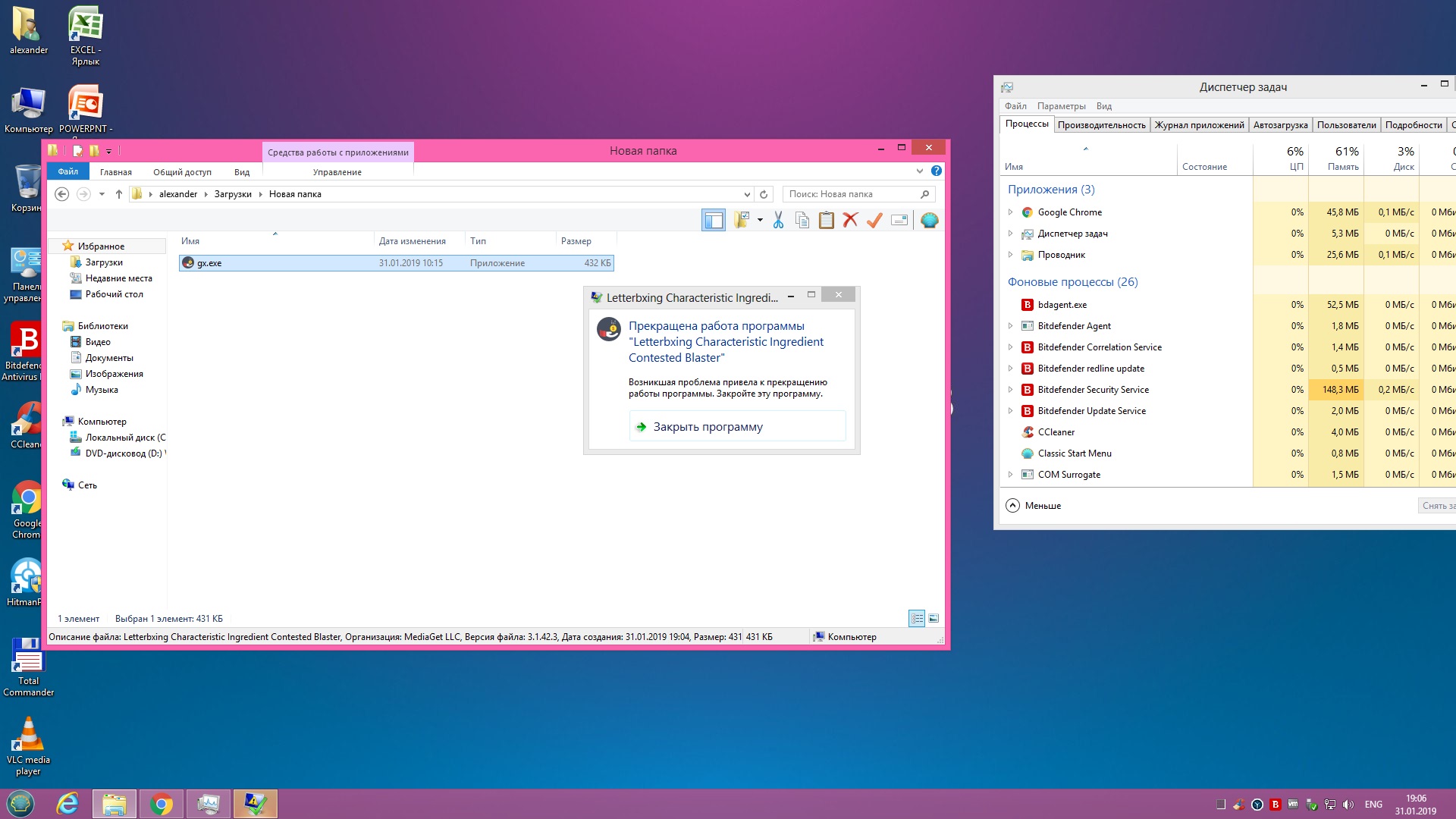Image resolution: width=1456 pixels, height=819 pixels.
Task: Click Закрыть программу in crash dialog
Action: pos(708,427)
